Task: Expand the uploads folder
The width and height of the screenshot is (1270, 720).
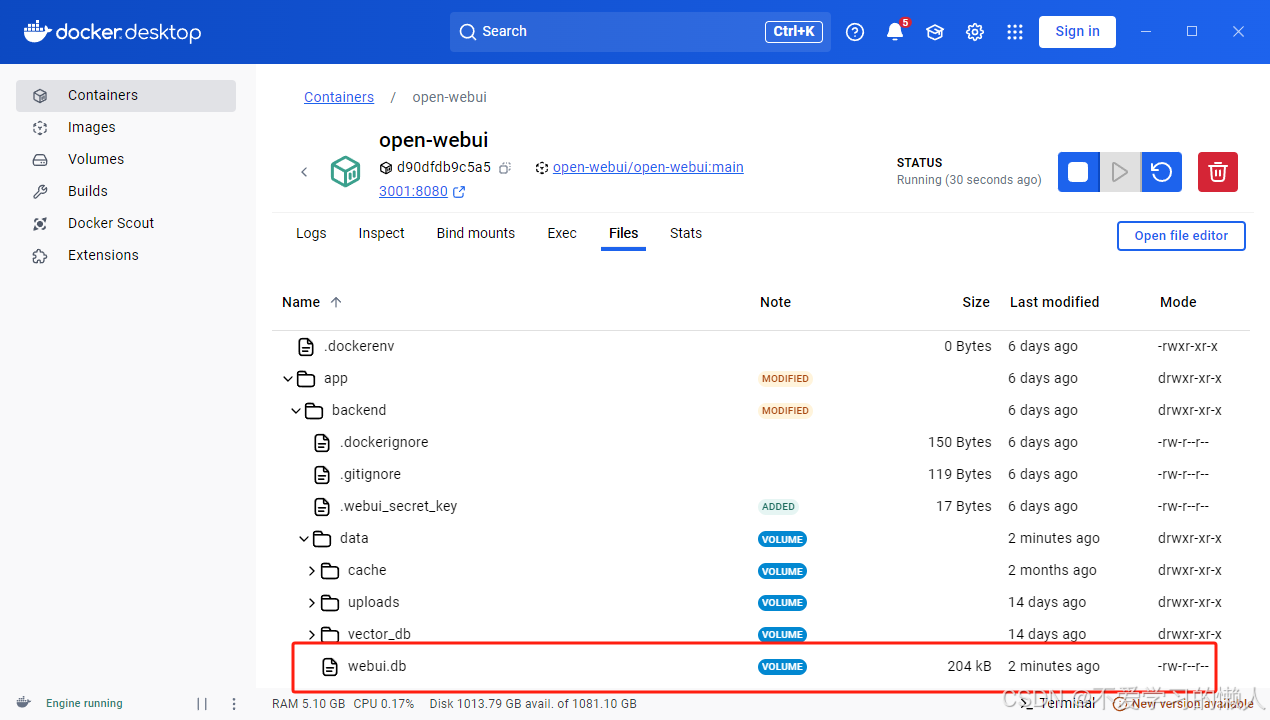Action: tap(312, 603)
